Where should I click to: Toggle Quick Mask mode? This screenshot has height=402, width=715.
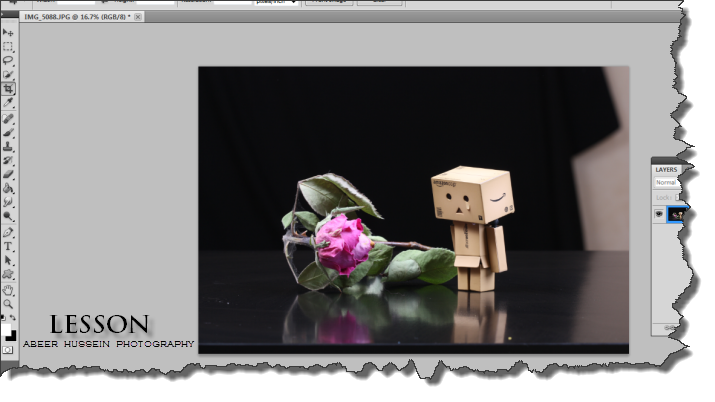pyautogui.click(x=8, y=350)
